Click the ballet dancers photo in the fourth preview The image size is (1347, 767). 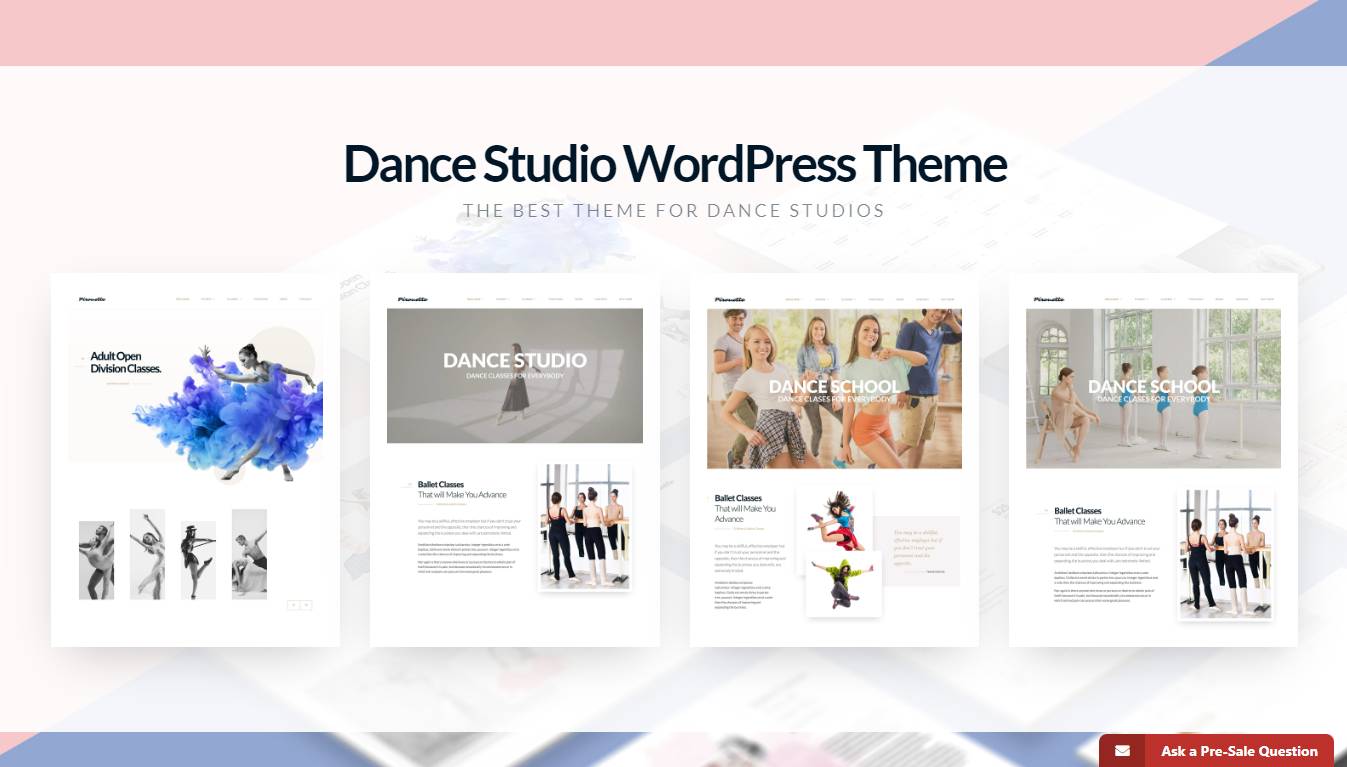tap(1226, 554)
